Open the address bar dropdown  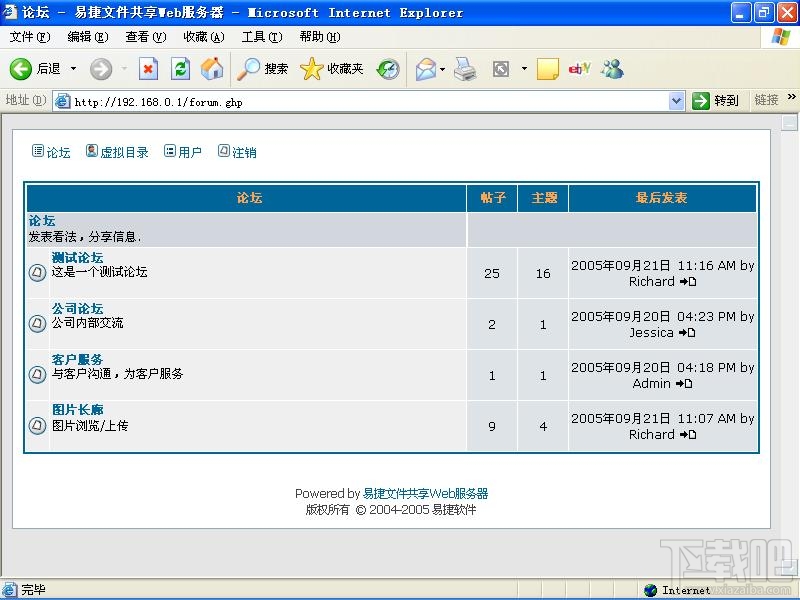click(x=676, y=100)
